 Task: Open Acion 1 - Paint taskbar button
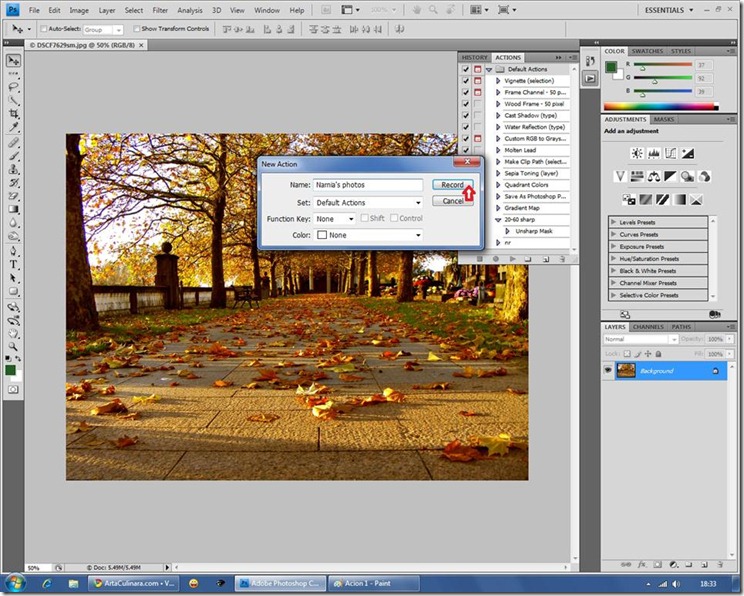pyautogui.click(x=374, y=583)
